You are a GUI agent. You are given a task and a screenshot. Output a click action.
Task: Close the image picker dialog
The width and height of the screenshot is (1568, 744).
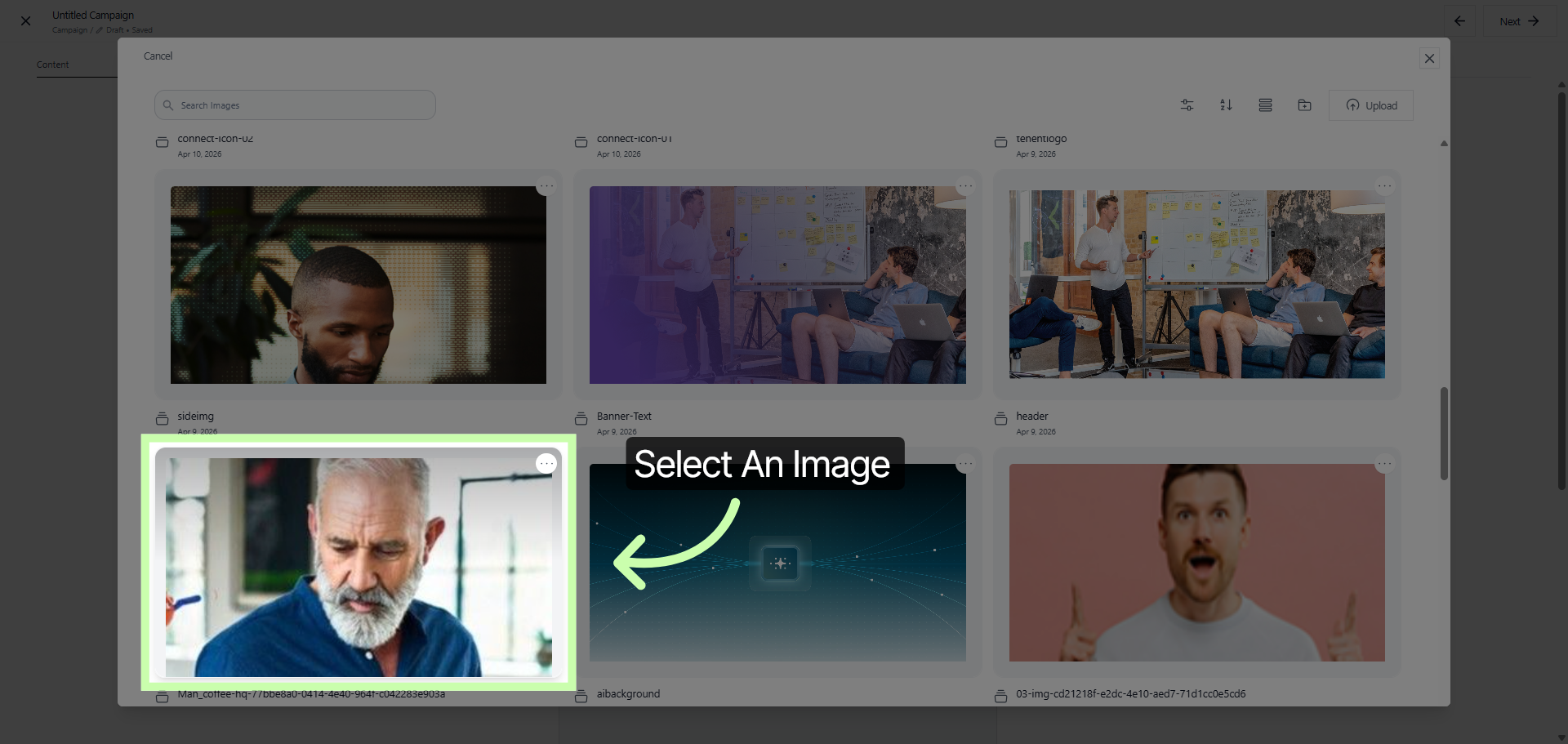1429,58
